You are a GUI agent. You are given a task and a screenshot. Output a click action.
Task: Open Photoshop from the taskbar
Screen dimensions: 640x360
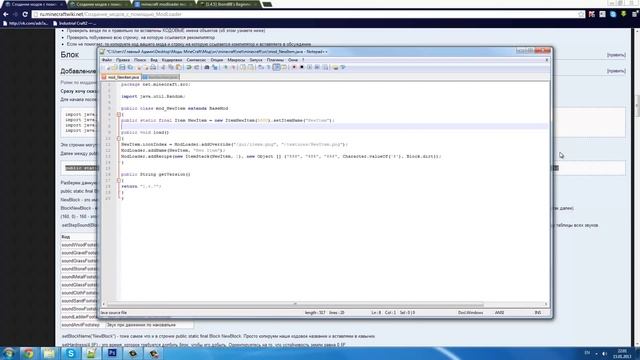coord(112,353)
